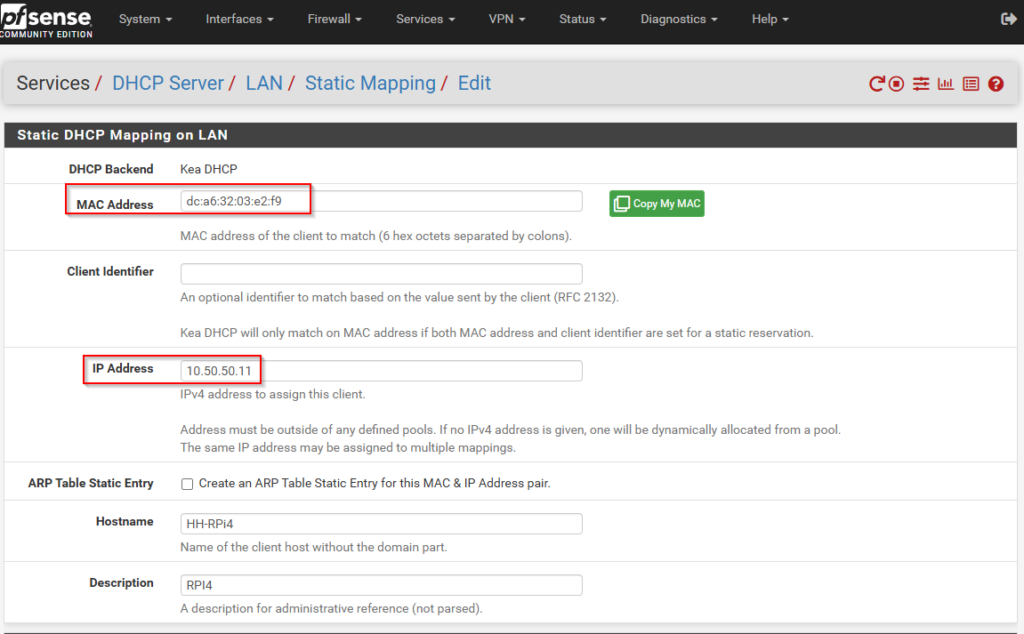Click into the IP Address field showing 10.50.50.11
The image size is (1024, 634).
click(x=381, y=371)
